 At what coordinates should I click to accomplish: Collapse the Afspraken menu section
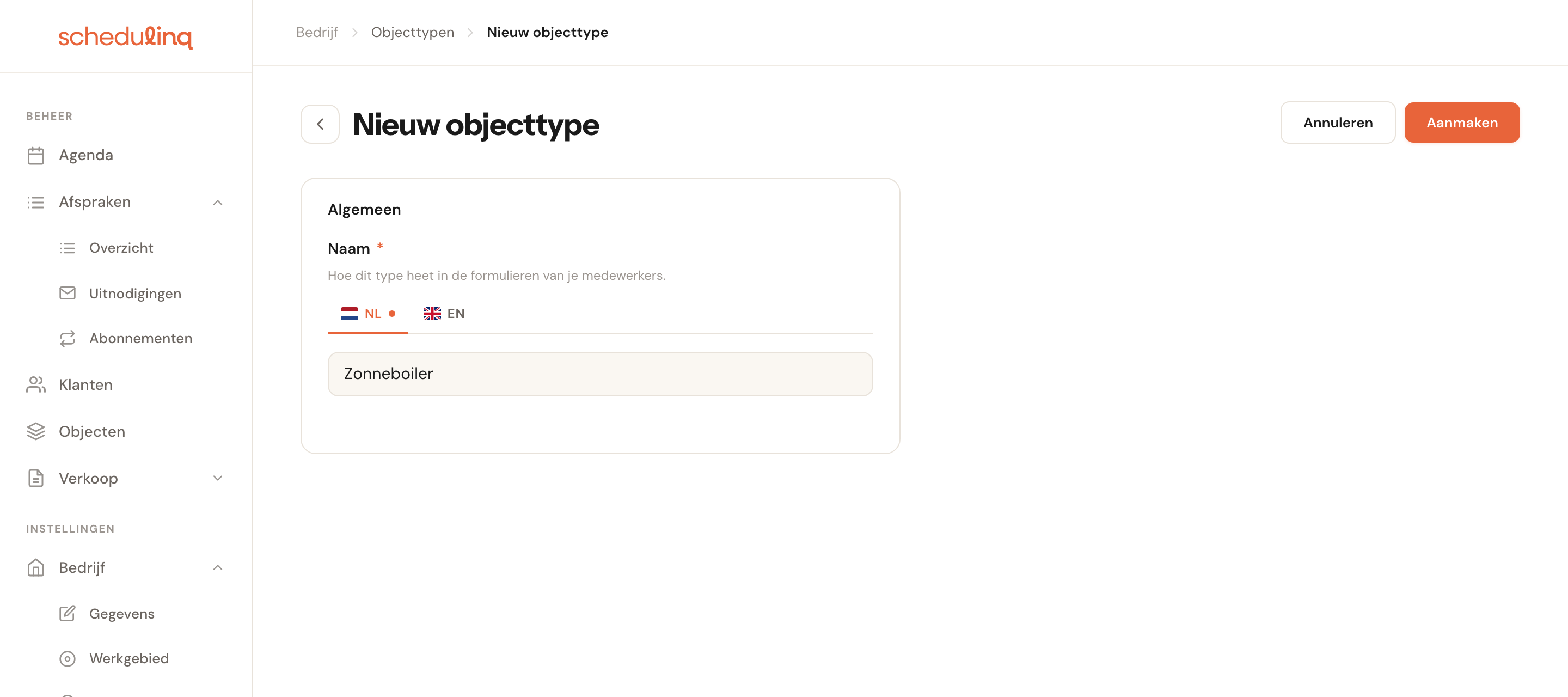(x=218, y=202)
